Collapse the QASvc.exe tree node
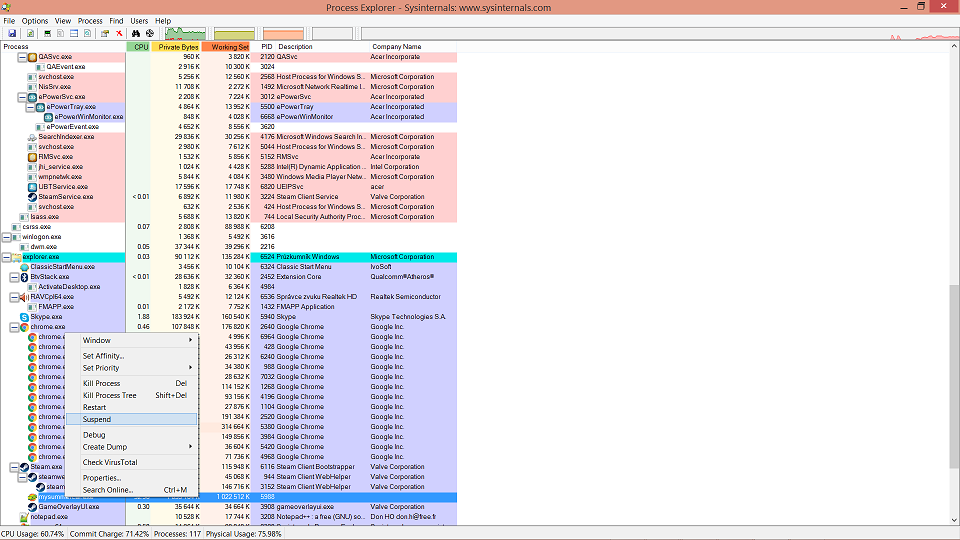Image resolution: width=960 pixels, height=540 pixels. [x=22, y=57]
